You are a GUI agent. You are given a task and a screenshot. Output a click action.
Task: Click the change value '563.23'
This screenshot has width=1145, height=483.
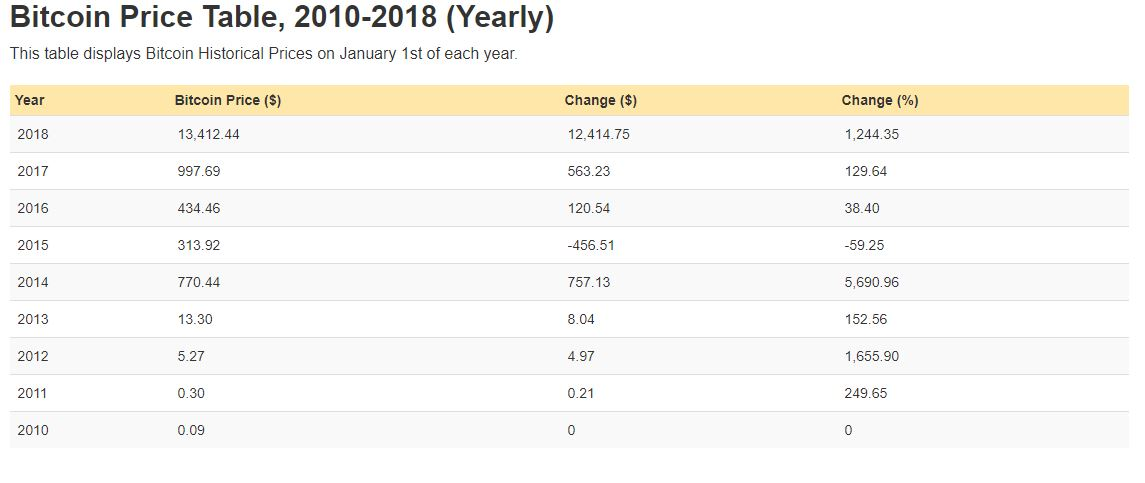(x=589, y=172)
